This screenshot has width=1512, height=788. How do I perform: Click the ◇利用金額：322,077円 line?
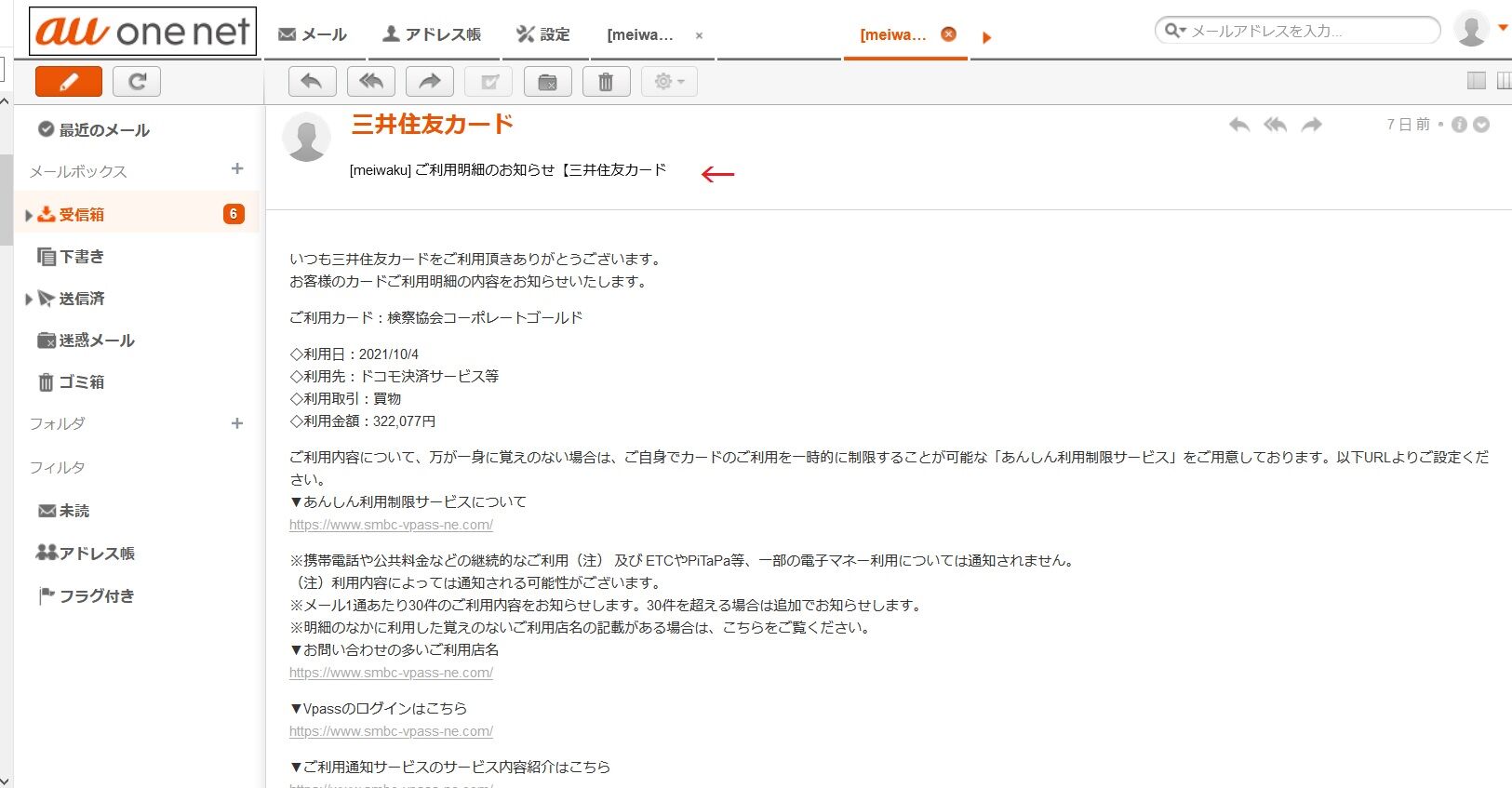pyautogui.click(x=363, y=421)
